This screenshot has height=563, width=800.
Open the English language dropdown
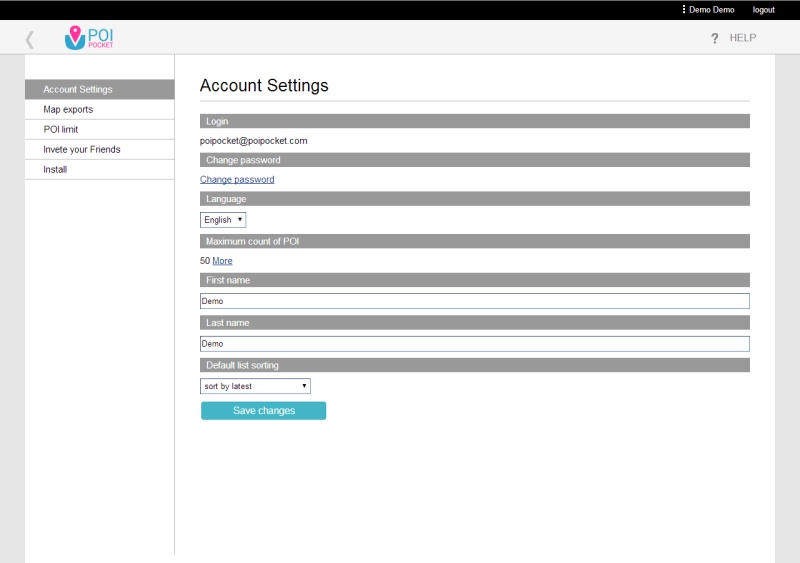pos(223,219)
